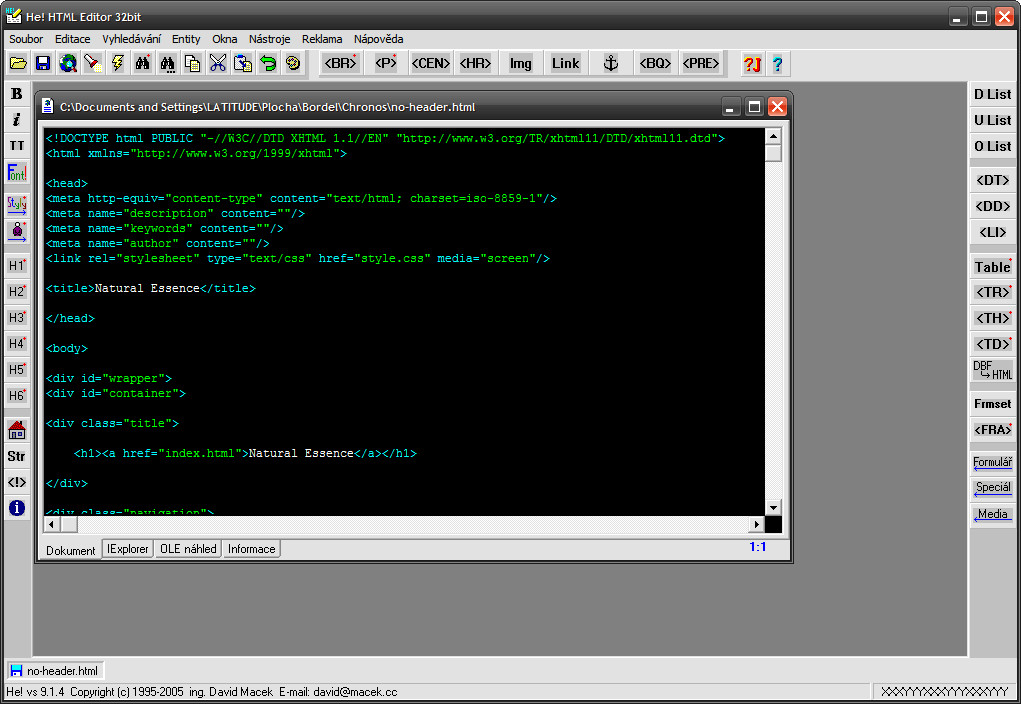
Task: Insert comment with <!> icon
Action: coord(17,482)
